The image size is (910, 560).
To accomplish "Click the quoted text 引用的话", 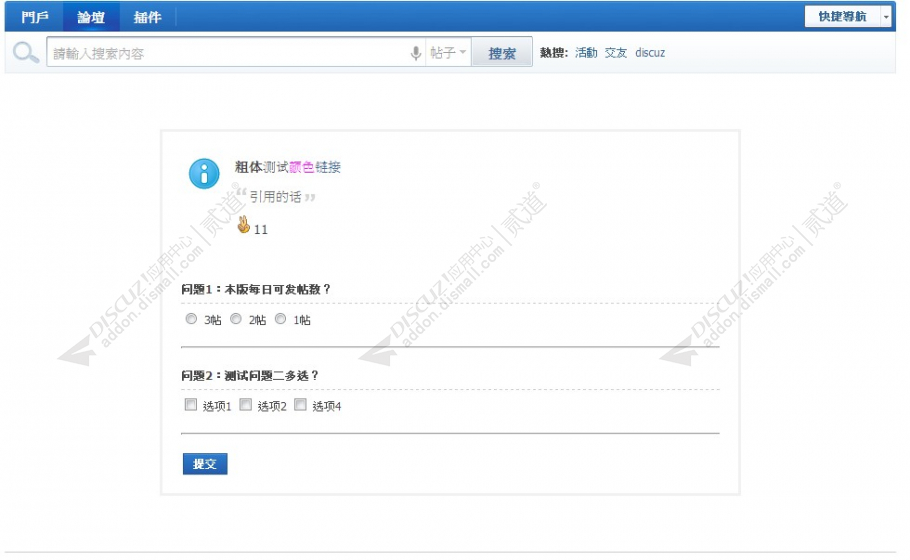I will 276,197.
